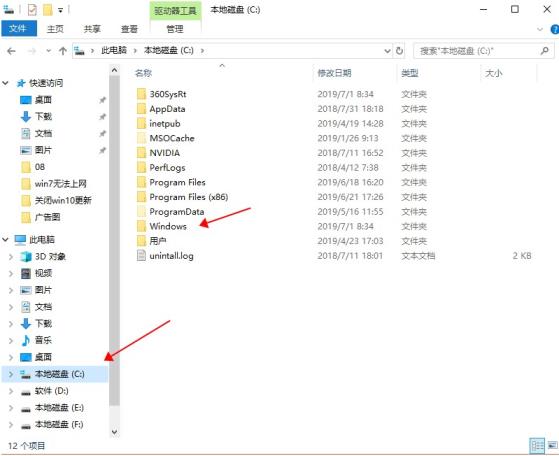
Task: Click the search magnifier icon
Action: pos(544,51)
